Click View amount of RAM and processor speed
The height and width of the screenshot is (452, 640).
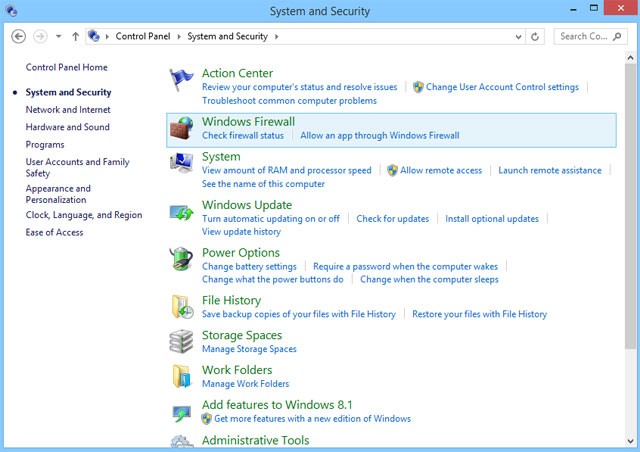click(x=287, y=170)
